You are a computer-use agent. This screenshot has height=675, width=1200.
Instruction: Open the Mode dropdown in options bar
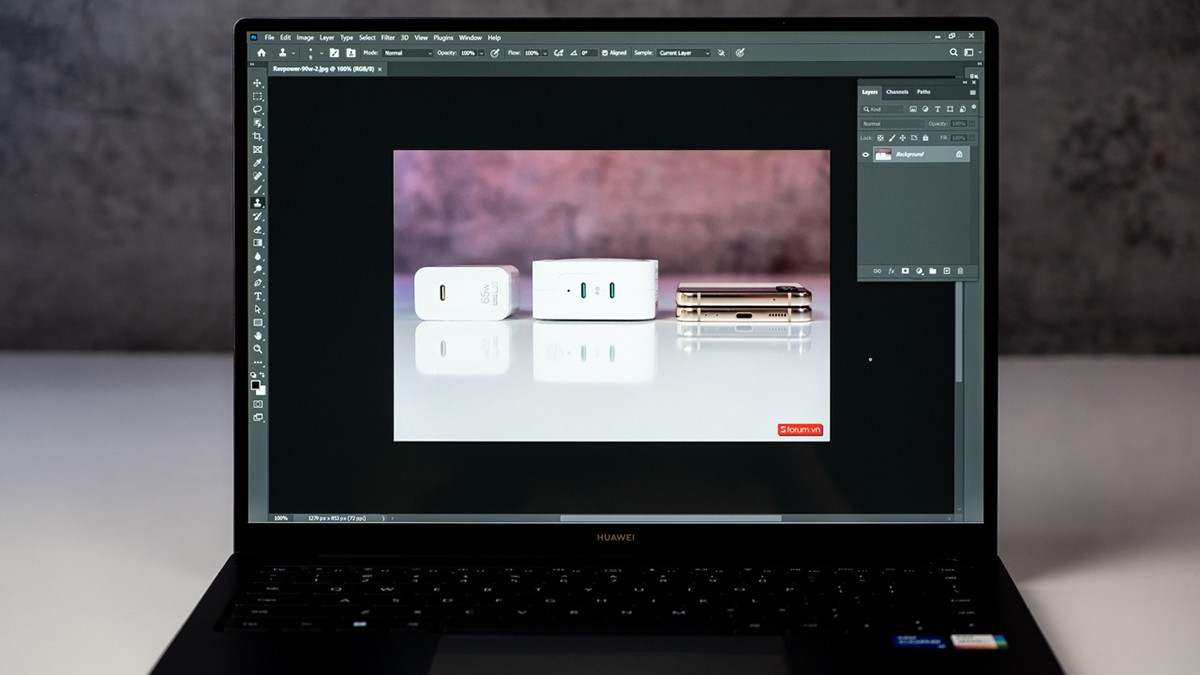click(408, 53)
